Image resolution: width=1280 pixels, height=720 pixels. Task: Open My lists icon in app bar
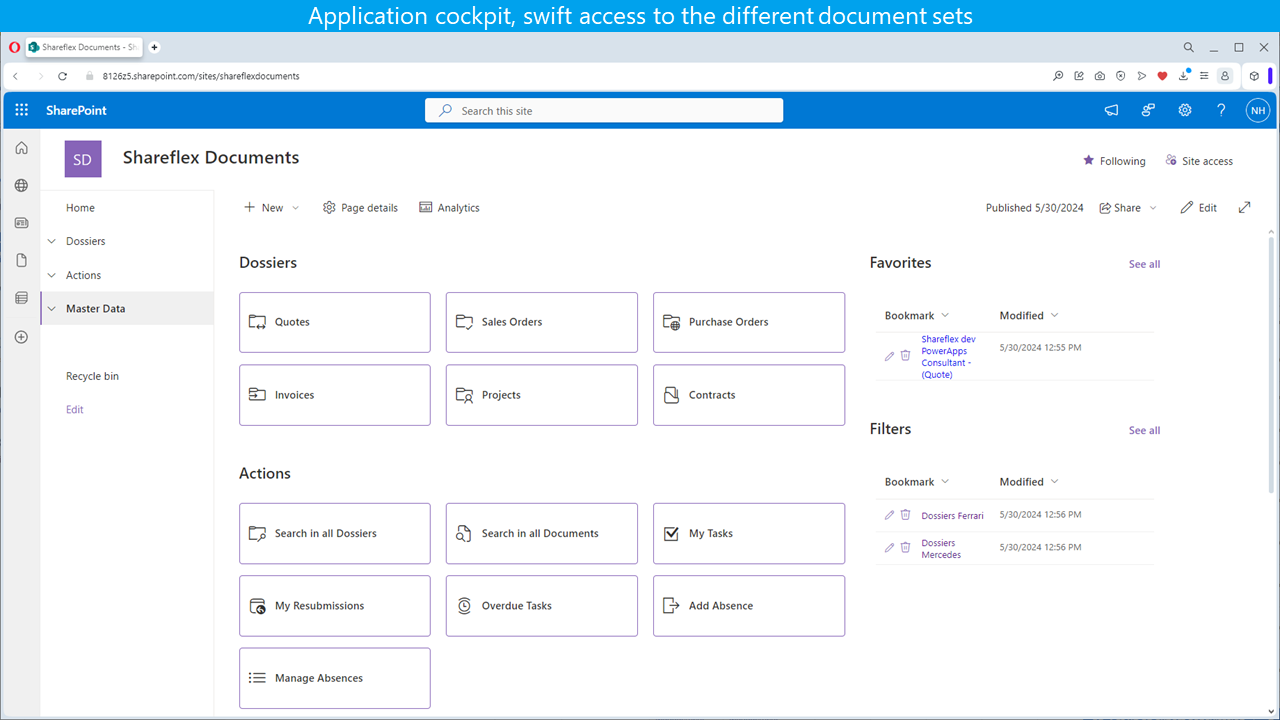(21, 298)
